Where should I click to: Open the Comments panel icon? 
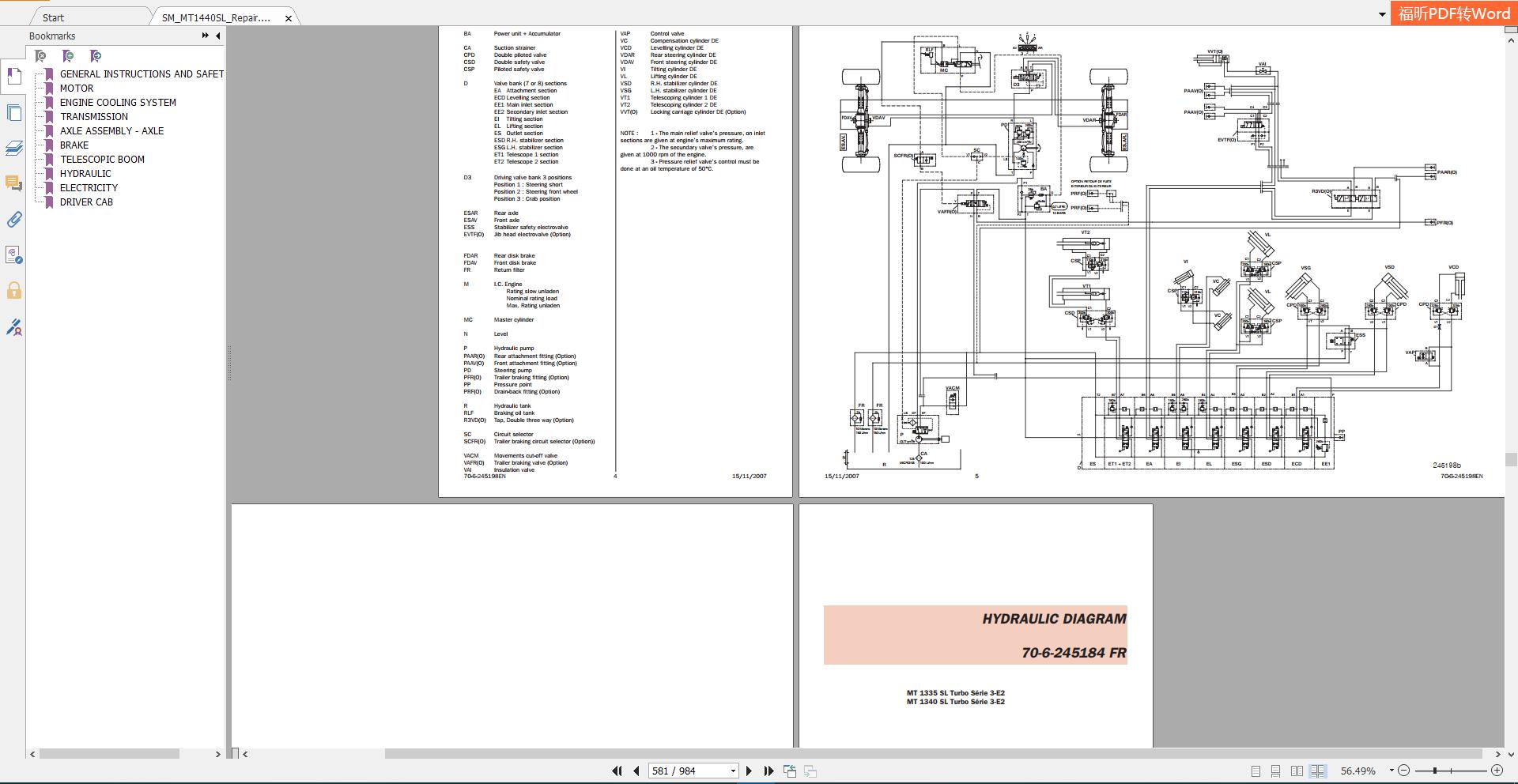point(13,183)
